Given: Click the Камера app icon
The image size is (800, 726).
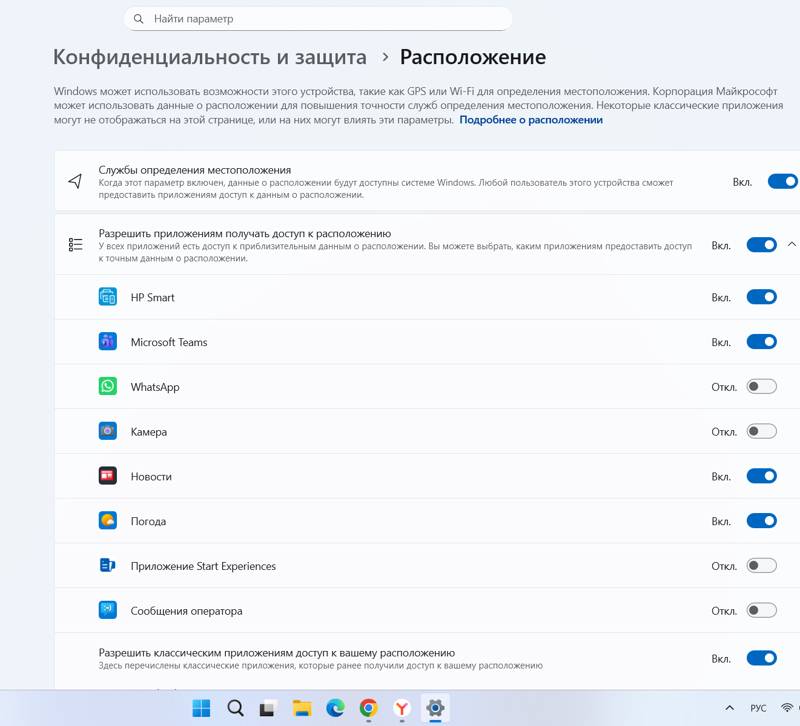Looking at the screenshot, I should click(108, 431).
